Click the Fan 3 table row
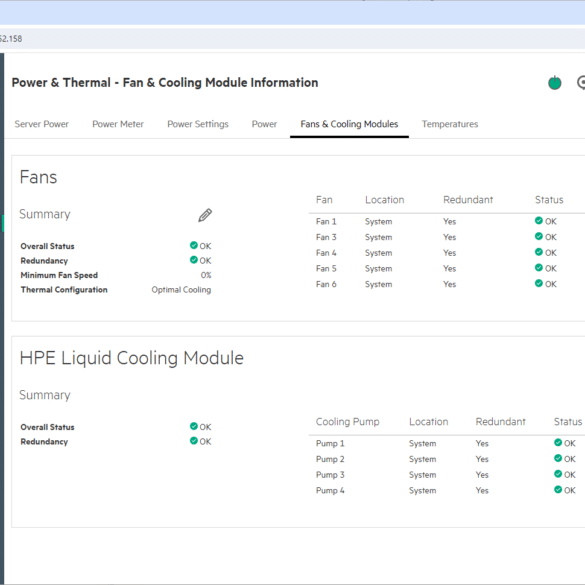 point(447,237)
